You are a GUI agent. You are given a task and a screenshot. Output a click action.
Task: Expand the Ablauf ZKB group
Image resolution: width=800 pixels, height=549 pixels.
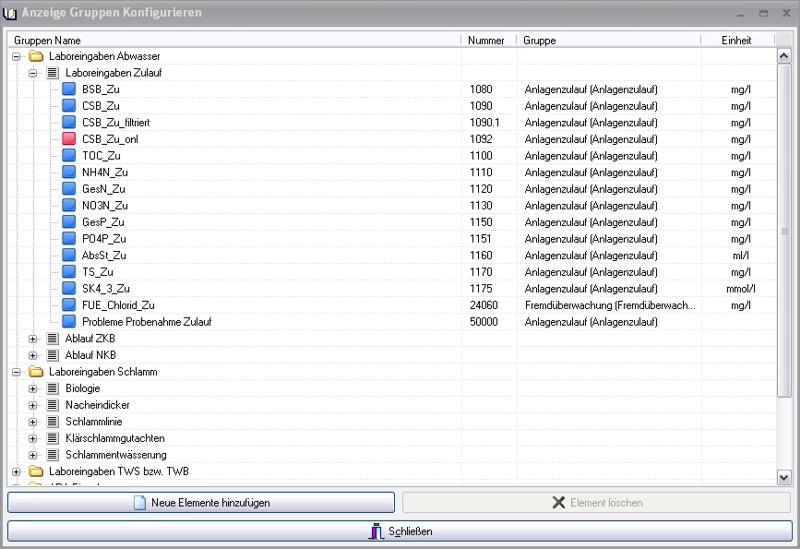(32, 338)
